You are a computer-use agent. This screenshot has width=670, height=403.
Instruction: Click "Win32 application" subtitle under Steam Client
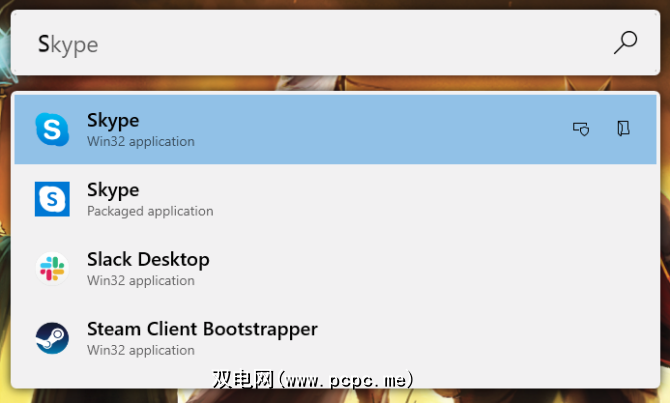click(x=141, y=350)
